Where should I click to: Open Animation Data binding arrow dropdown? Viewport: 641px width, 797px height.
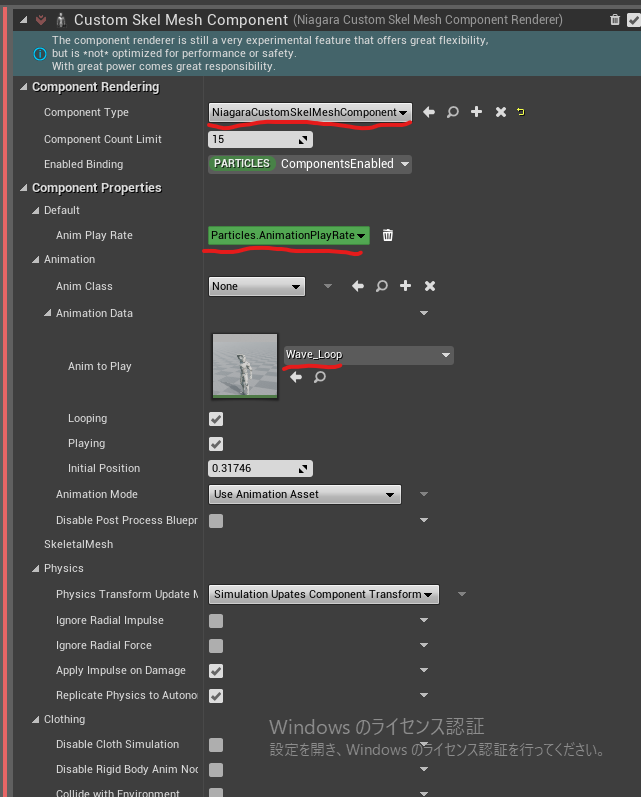pos(424,313)
